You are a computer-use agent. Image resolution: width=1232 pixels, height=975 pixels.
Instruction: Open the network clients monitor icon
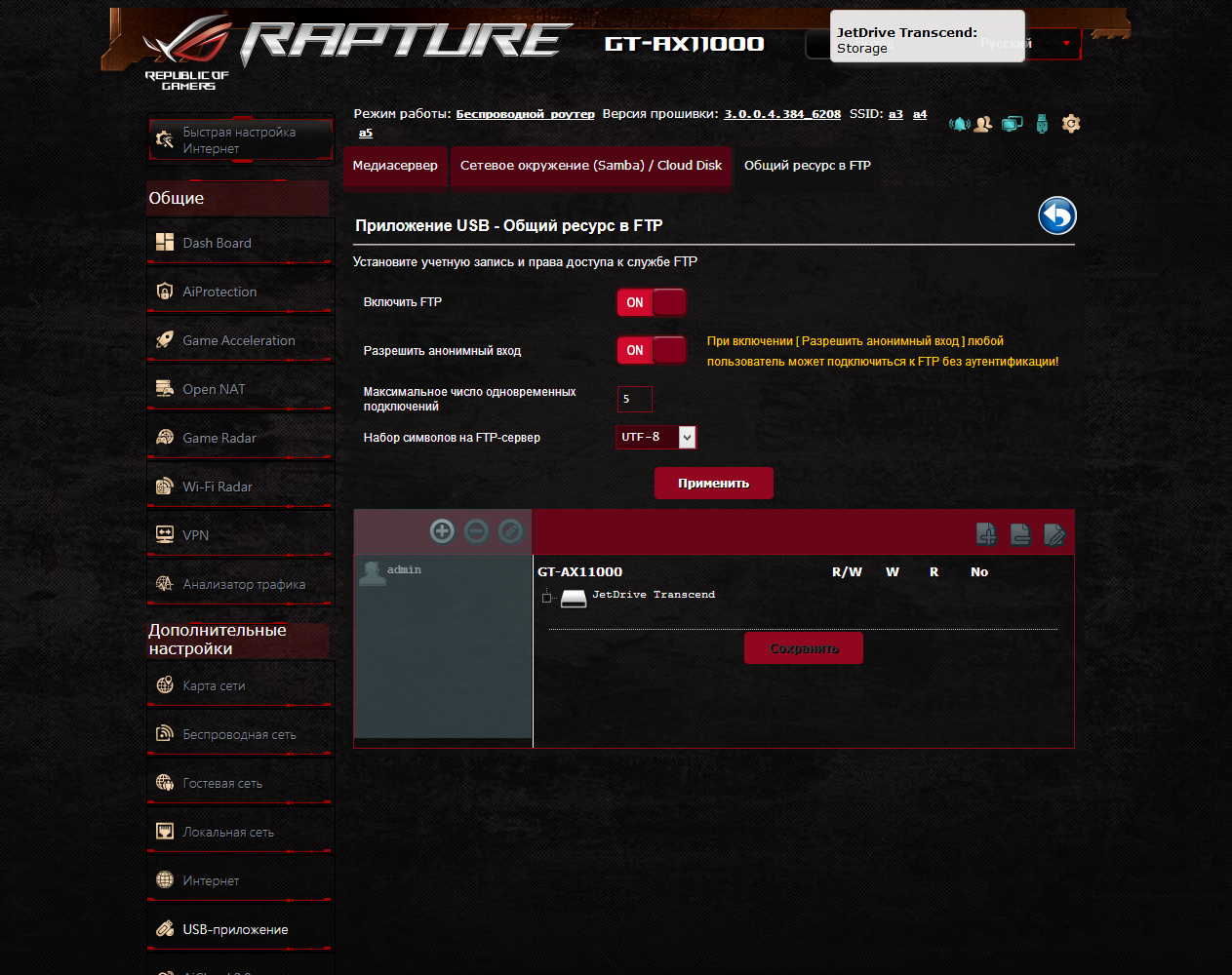(x=1013, y=124)
